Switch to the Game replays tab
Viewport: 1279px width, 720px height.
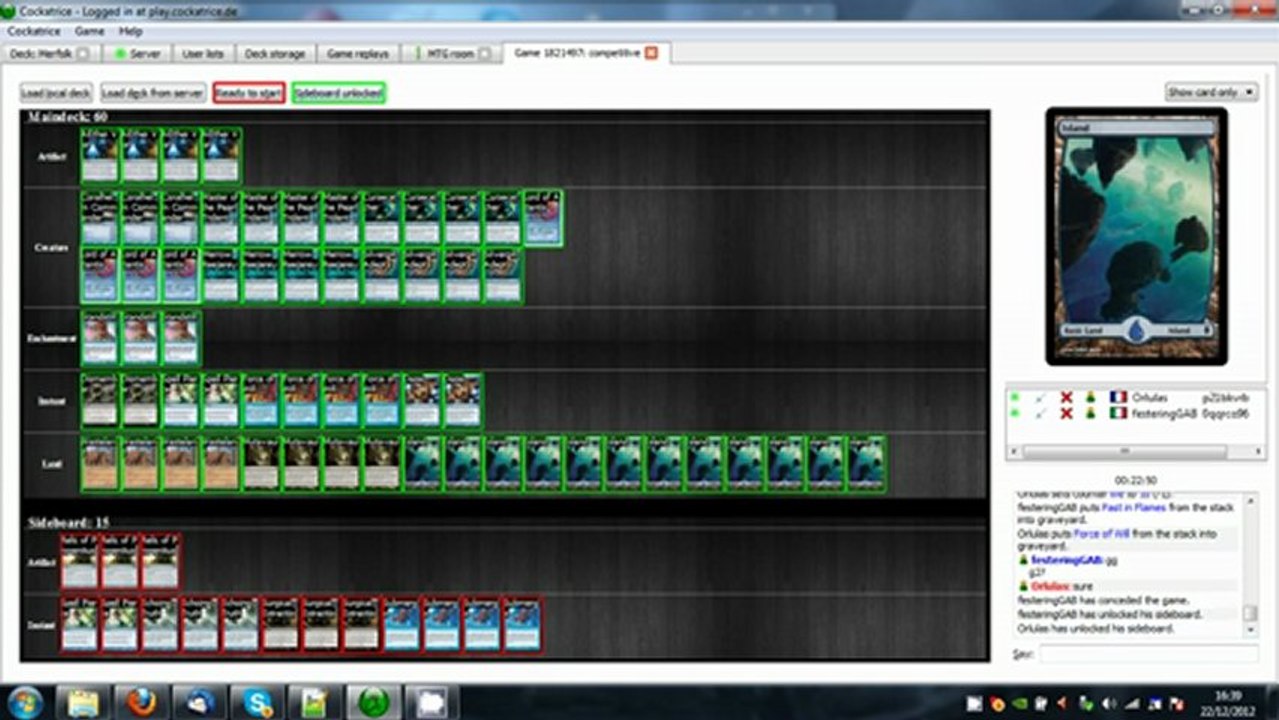(358, 53)
